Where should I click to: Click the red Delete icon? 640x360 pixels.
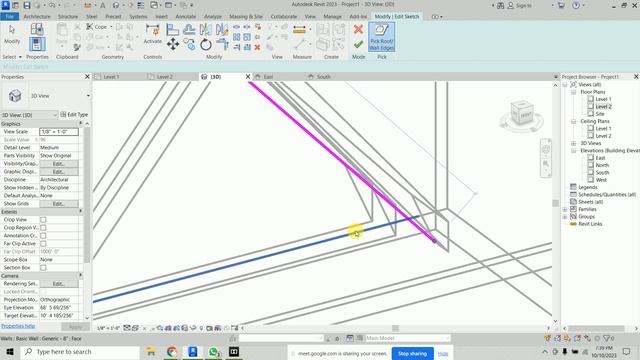pyautogui.click(x=258, y=48)
